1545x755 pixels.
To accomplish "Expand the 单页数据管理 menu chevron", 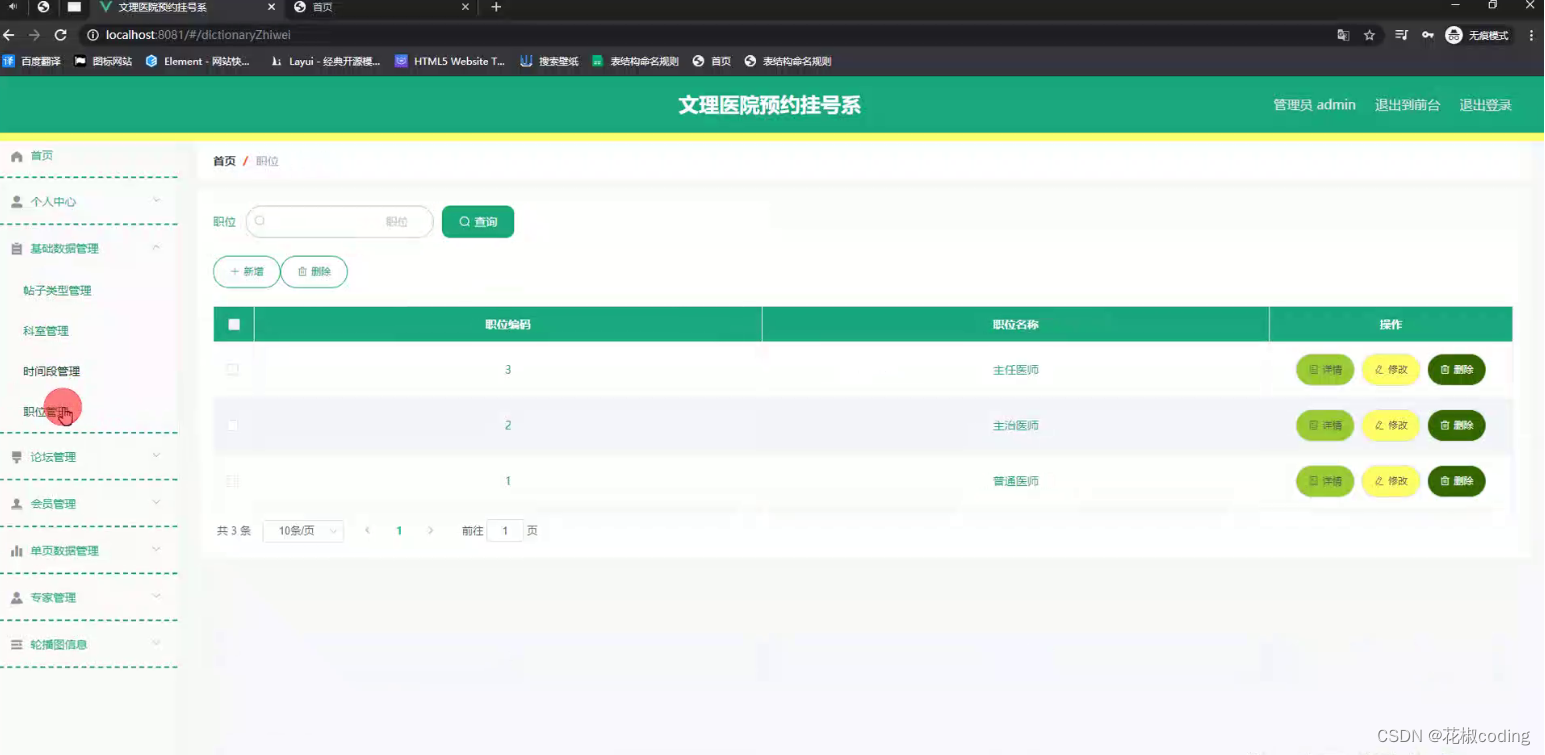I will pos(156,550).
